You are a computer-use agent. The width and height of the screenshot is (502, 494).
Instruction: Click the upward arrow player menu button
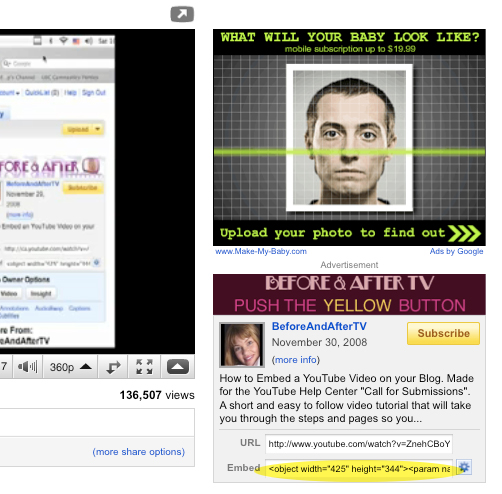click(x=178, y=367)
